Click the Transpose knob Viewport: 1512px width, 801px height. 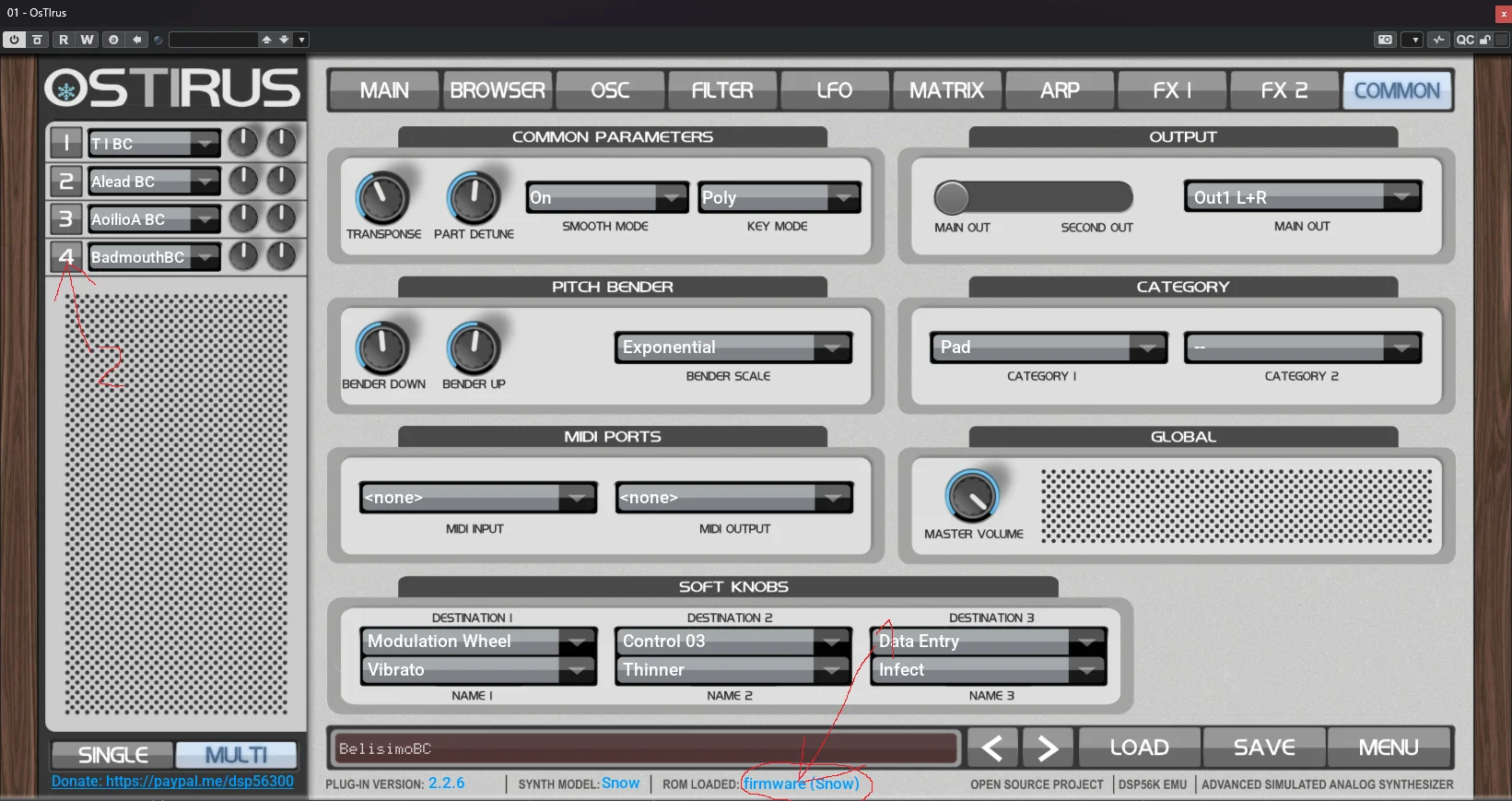coord(382,197)
